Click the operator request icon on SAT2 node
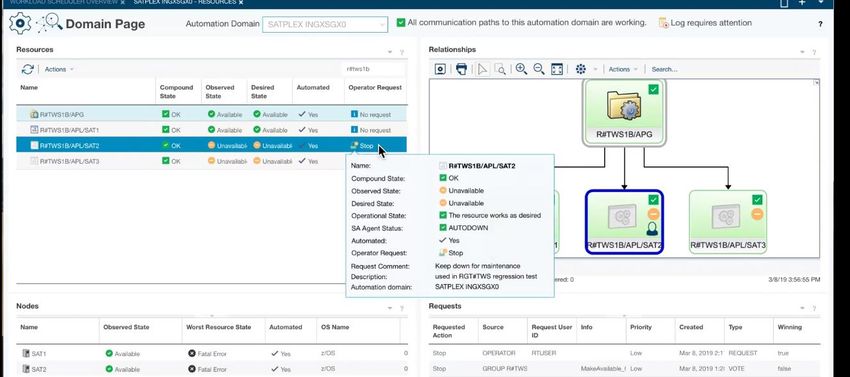The image size is (850, 377). [x=652, y=229]
